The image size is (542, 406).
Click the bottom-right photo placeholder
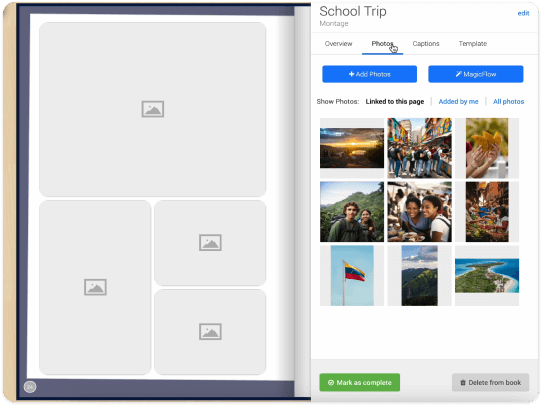pos(210,332)
